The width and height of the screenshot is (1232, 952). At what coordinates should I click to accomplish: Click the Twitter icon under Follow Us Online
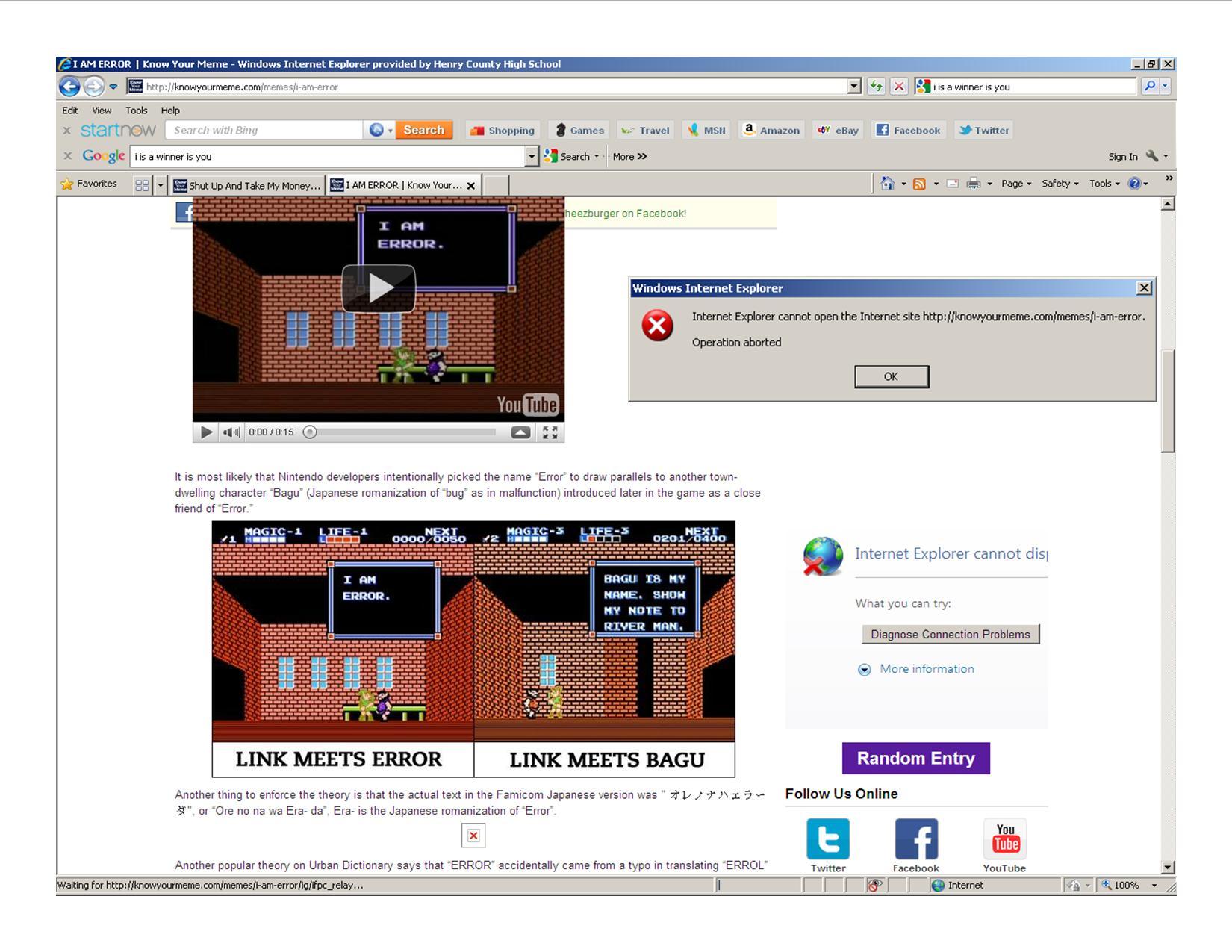point(827,839)
